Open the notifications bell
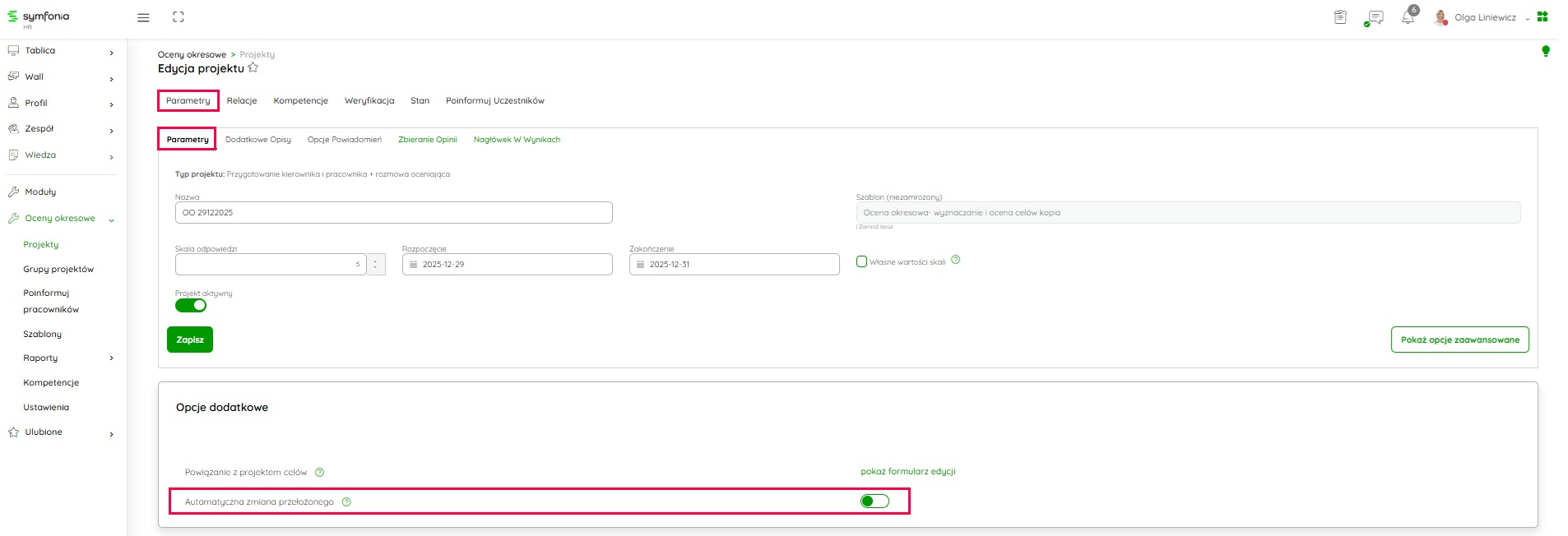This screenshot has width=1568, height=536. point(1408,17)
